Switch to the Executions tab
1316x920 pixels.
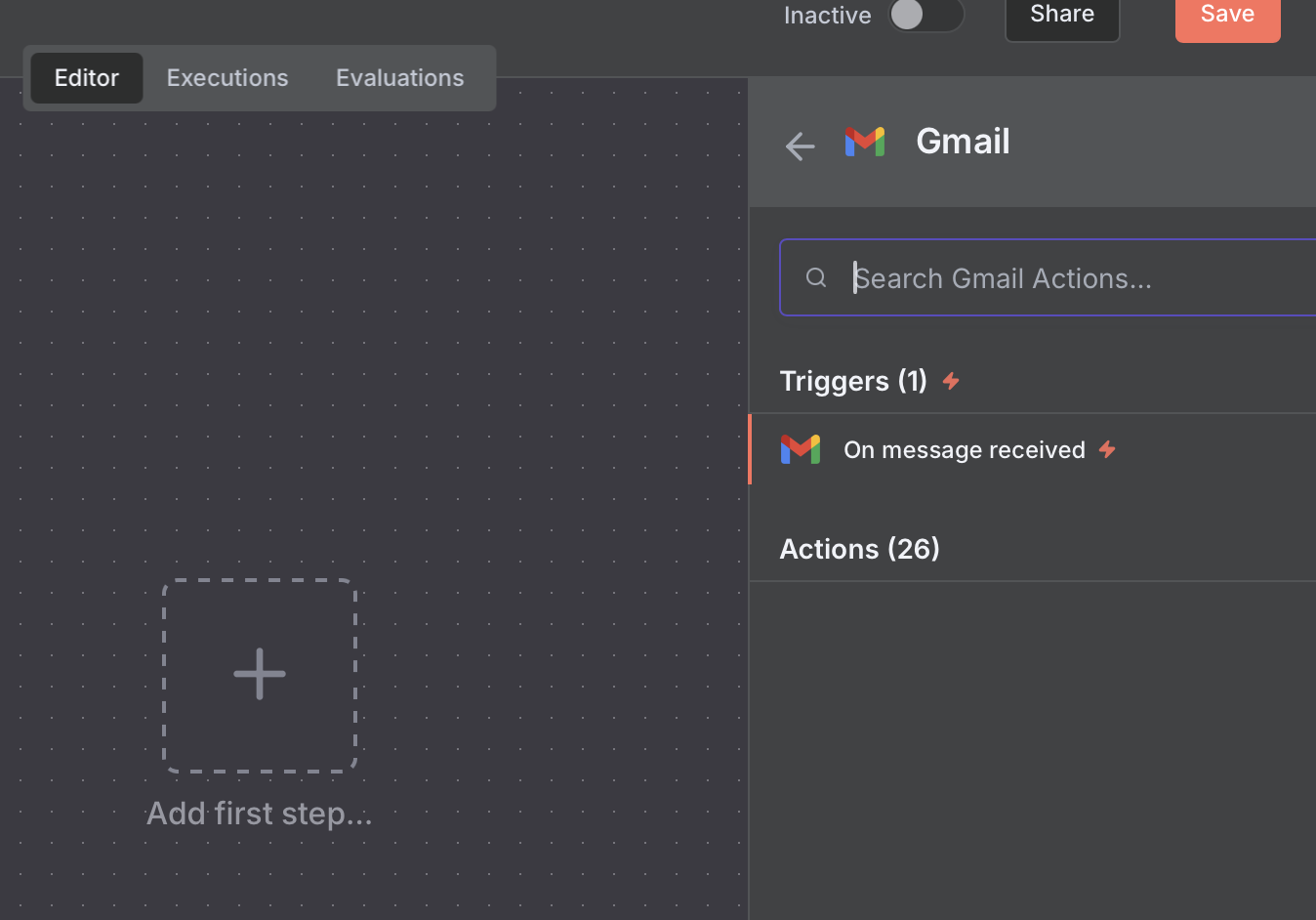[227, 78]
